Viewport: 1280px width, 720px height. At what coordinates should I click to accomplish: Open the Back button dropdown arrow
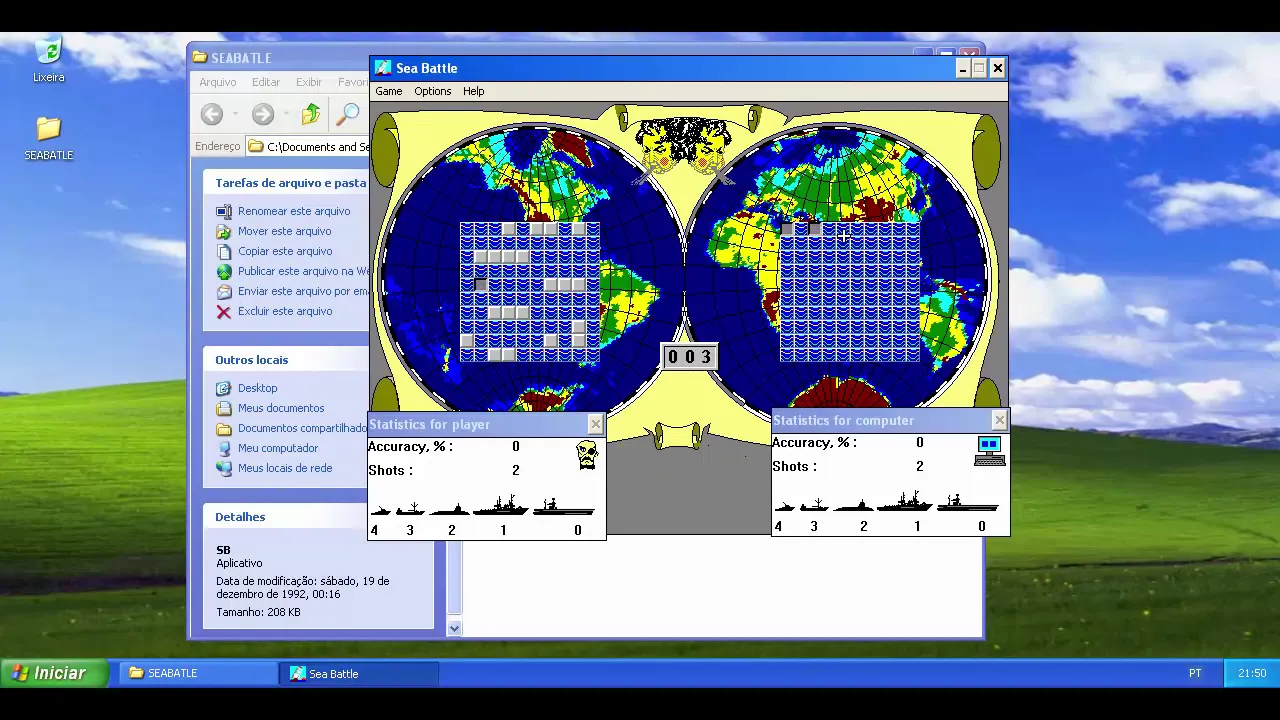(234, 114)
